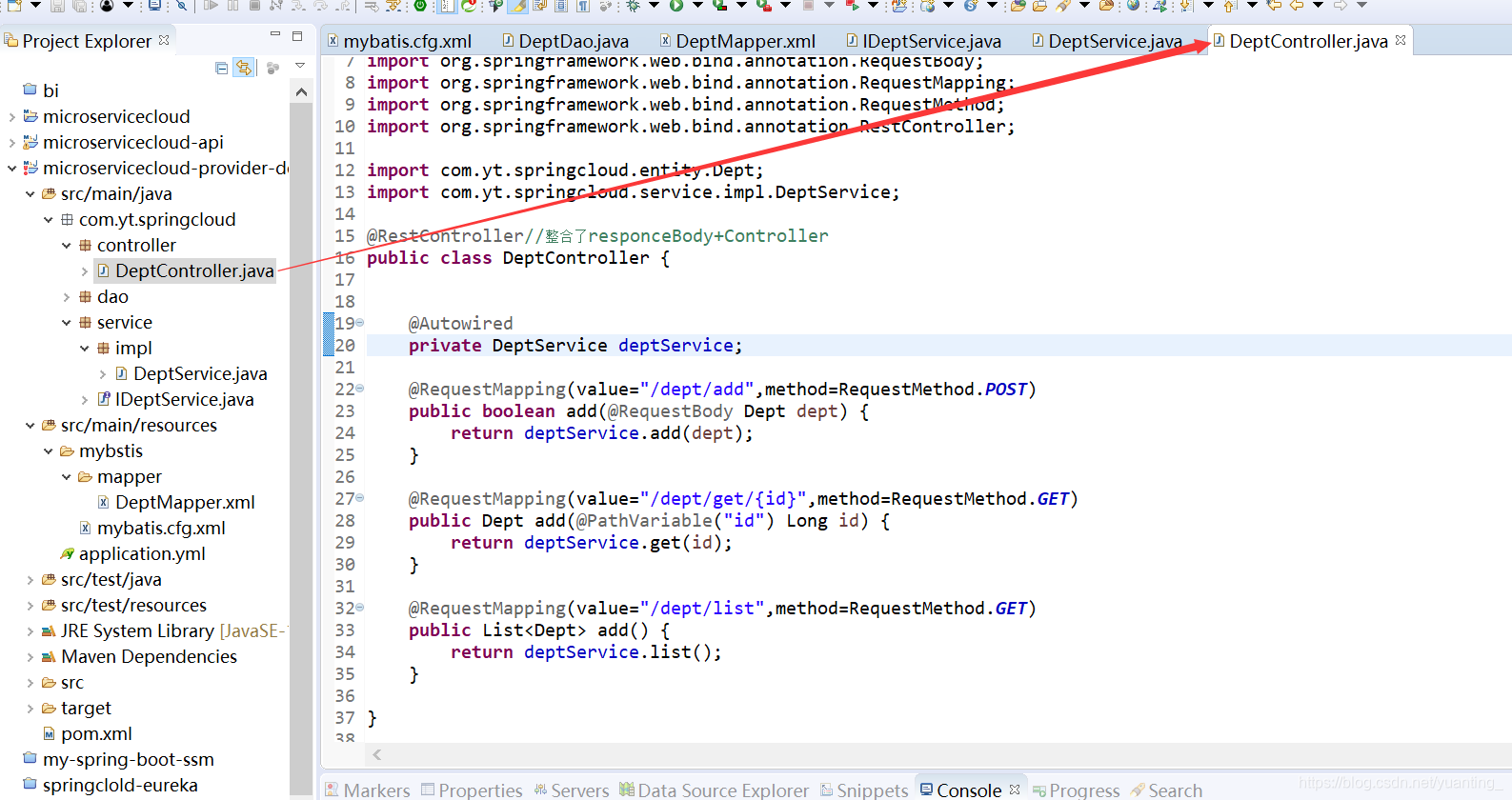
Task: Click the Previous Annotation toolbar icon
Action: point(1230,6)
